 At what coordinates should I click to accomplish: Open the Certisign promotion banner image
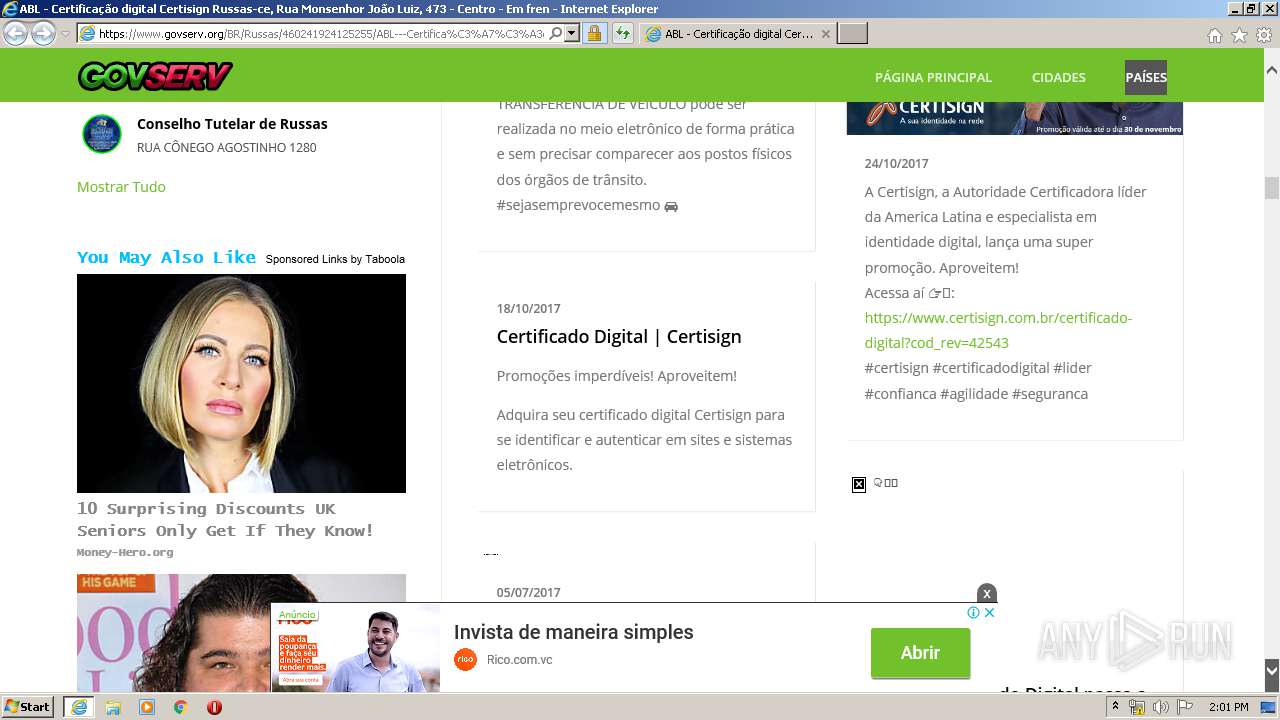(1015, 118)
